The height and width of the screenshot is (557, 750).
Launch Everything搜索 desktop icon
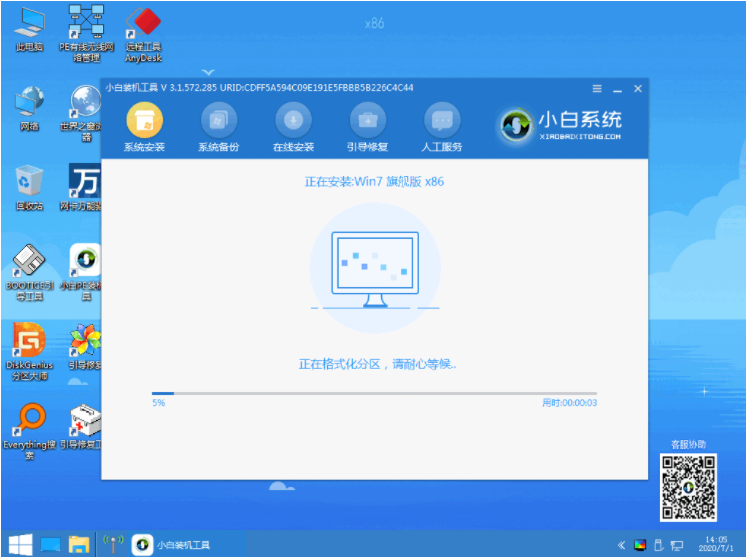click(x=29, y=431)
